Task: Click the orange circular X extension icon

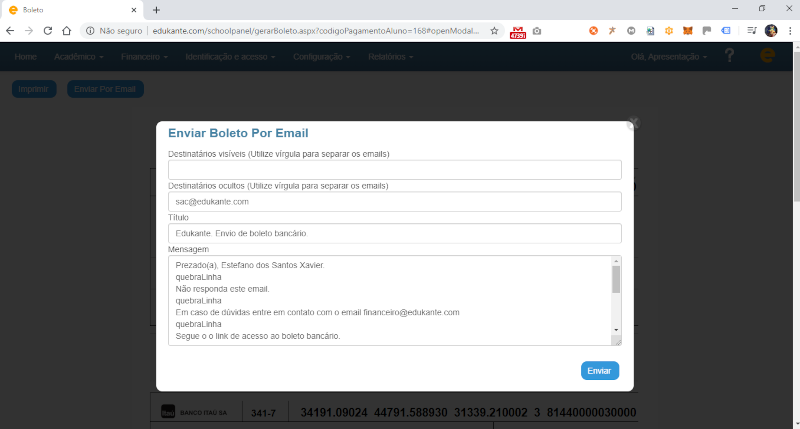Action: (x=593, y=31)
